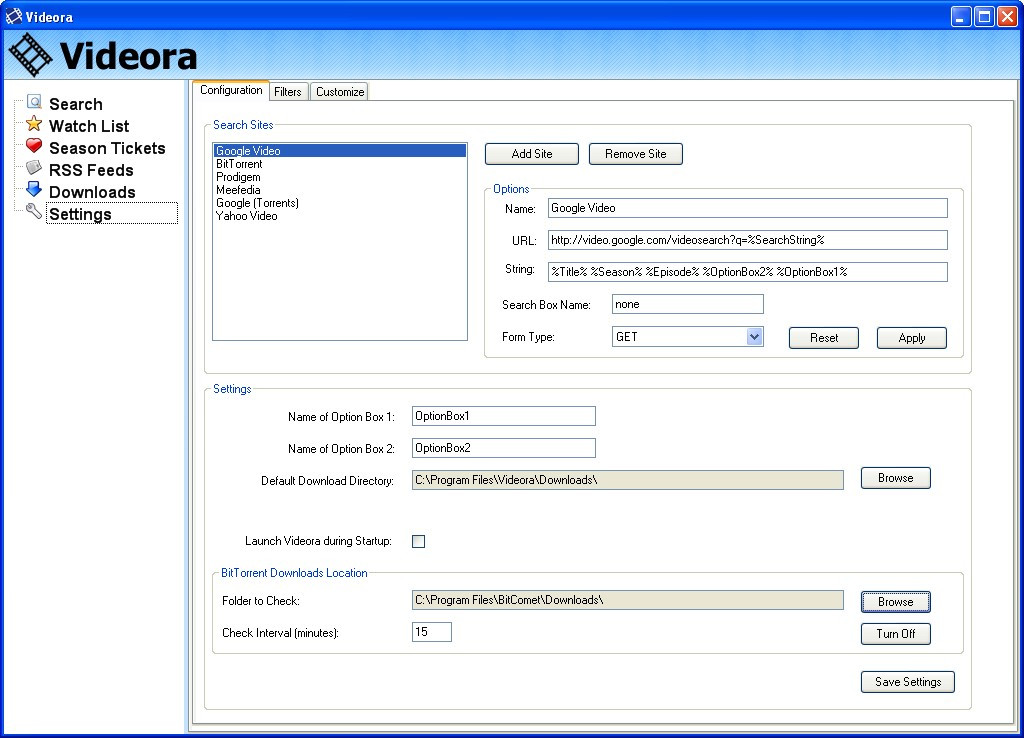Viewport: 1024px width, 738px height.
Task: Click the Save Settings button
Action: (x=908, y=682)
